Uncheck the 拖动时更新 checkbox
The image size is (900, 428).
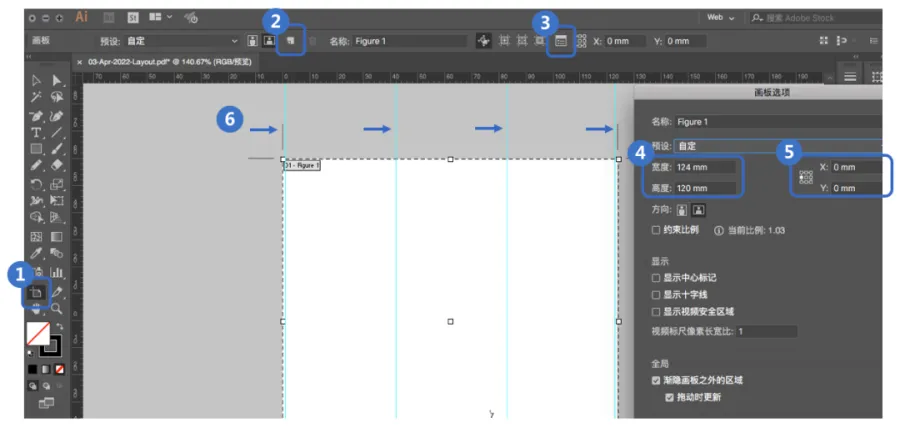(x=669, y=397)
